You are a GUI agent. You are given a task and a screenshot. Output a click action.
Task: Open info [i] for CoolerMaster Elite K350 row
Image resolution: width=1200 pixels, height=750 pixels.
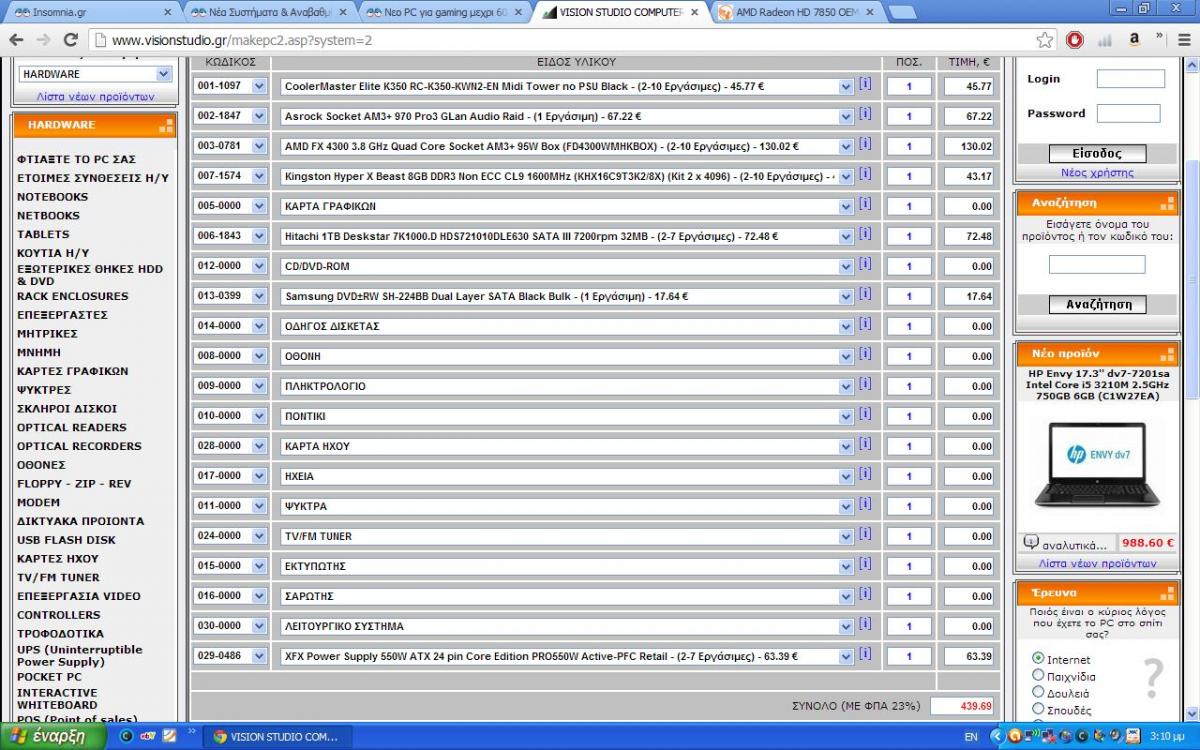point(865,84)
